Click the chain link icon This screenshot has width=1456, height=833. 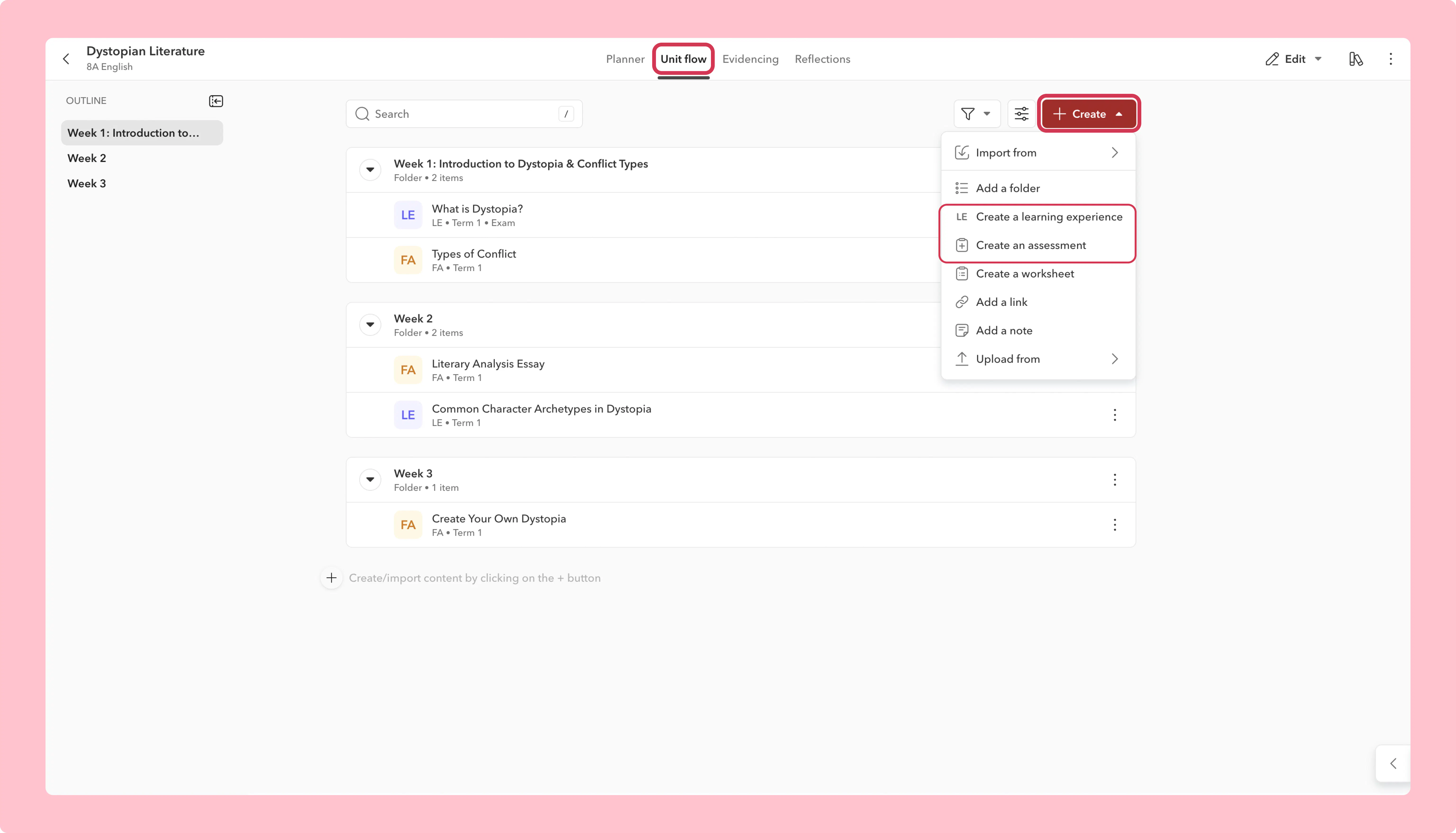point(961,302)
